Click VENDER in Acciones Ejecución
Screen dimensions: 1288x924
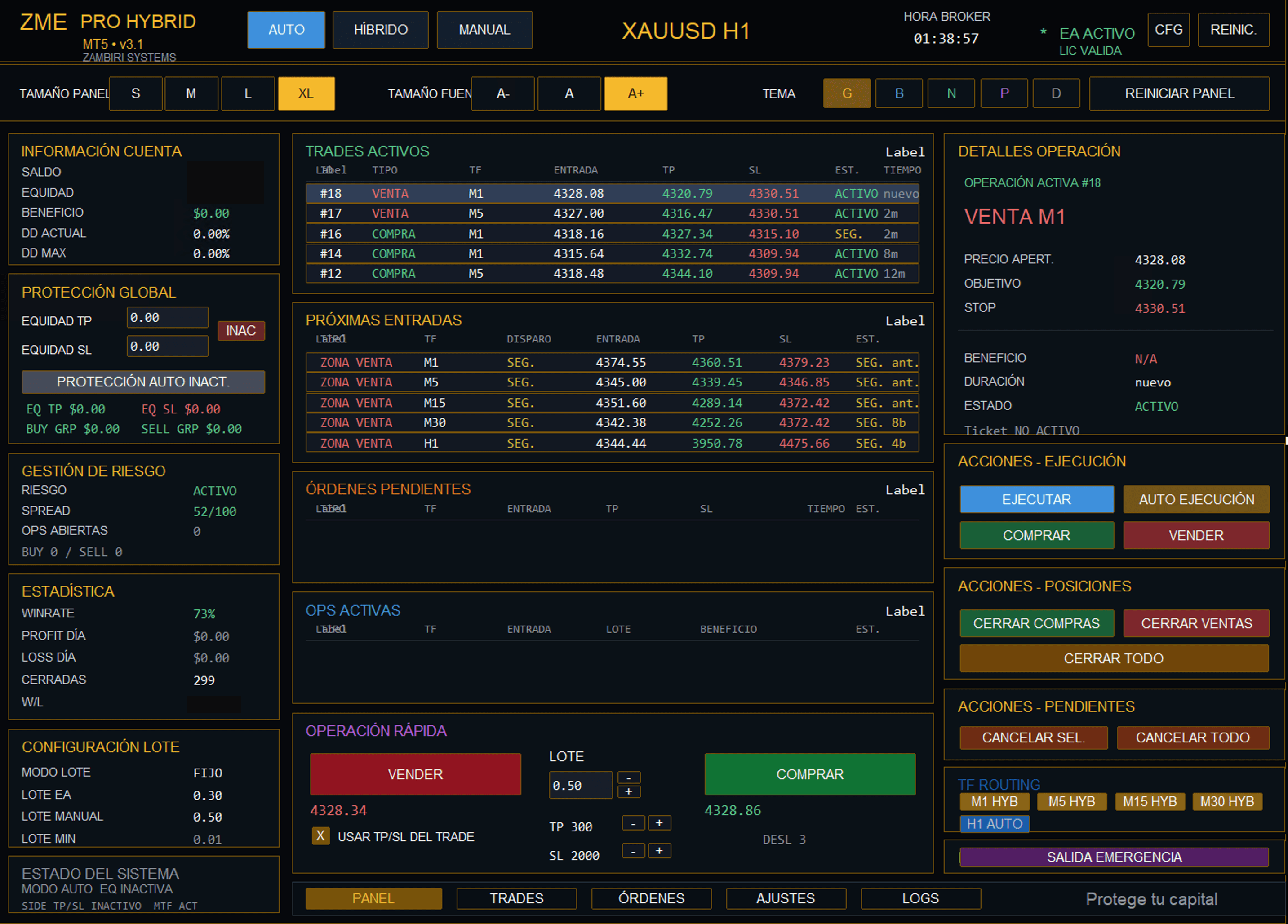pos(1196,535)
